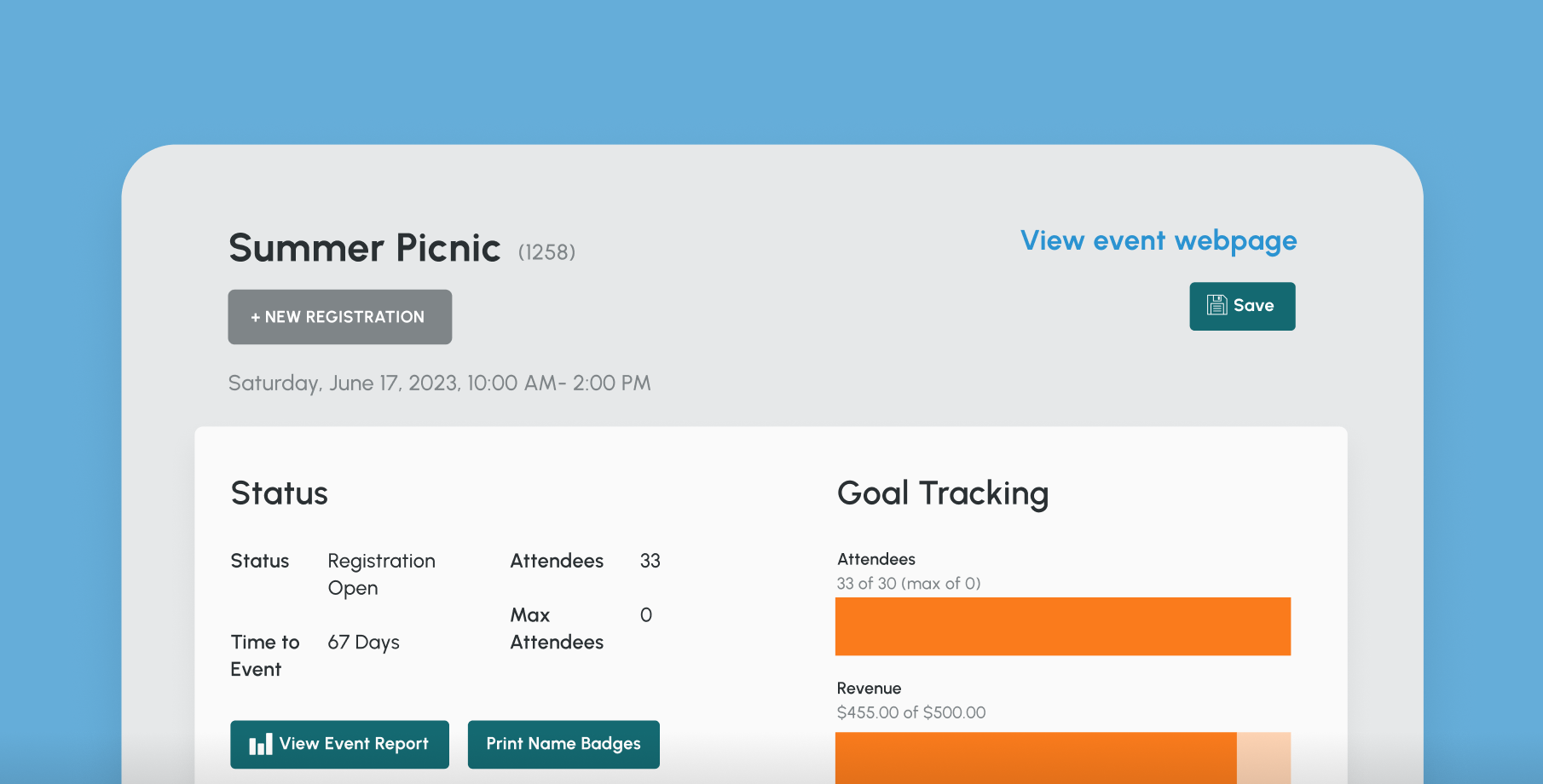
Task: Start a new registration
Action: click(x=339, y=317)
